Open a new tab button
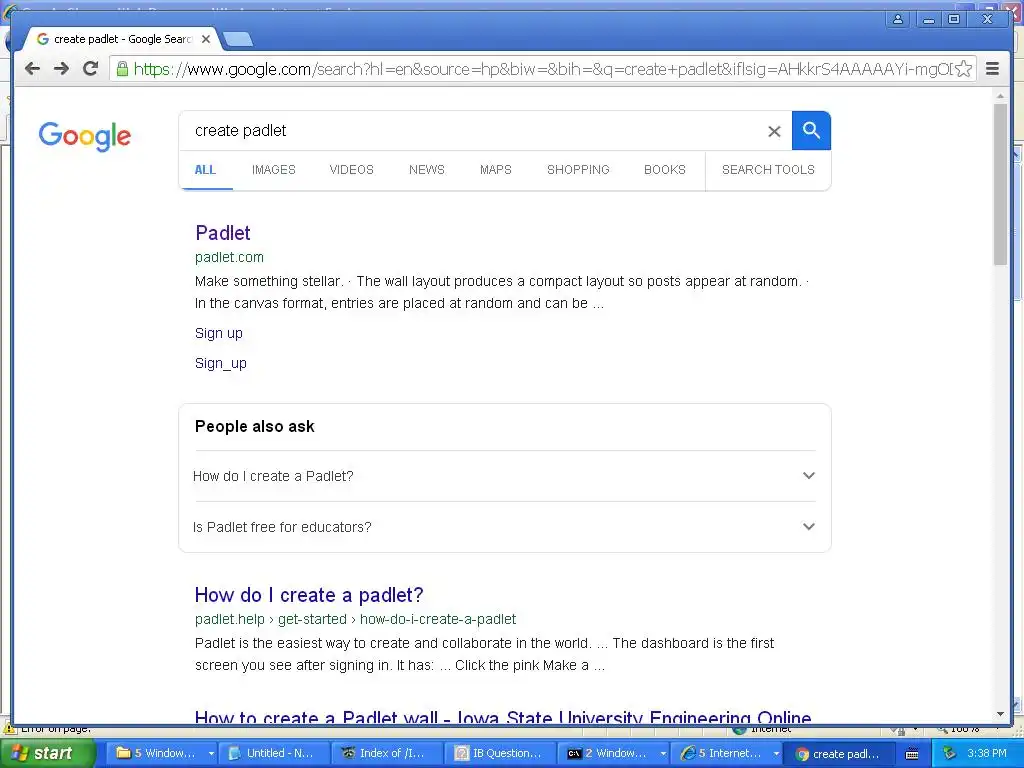The width and height of the screenshot is (1024, 768). click(x=238, y=40)
